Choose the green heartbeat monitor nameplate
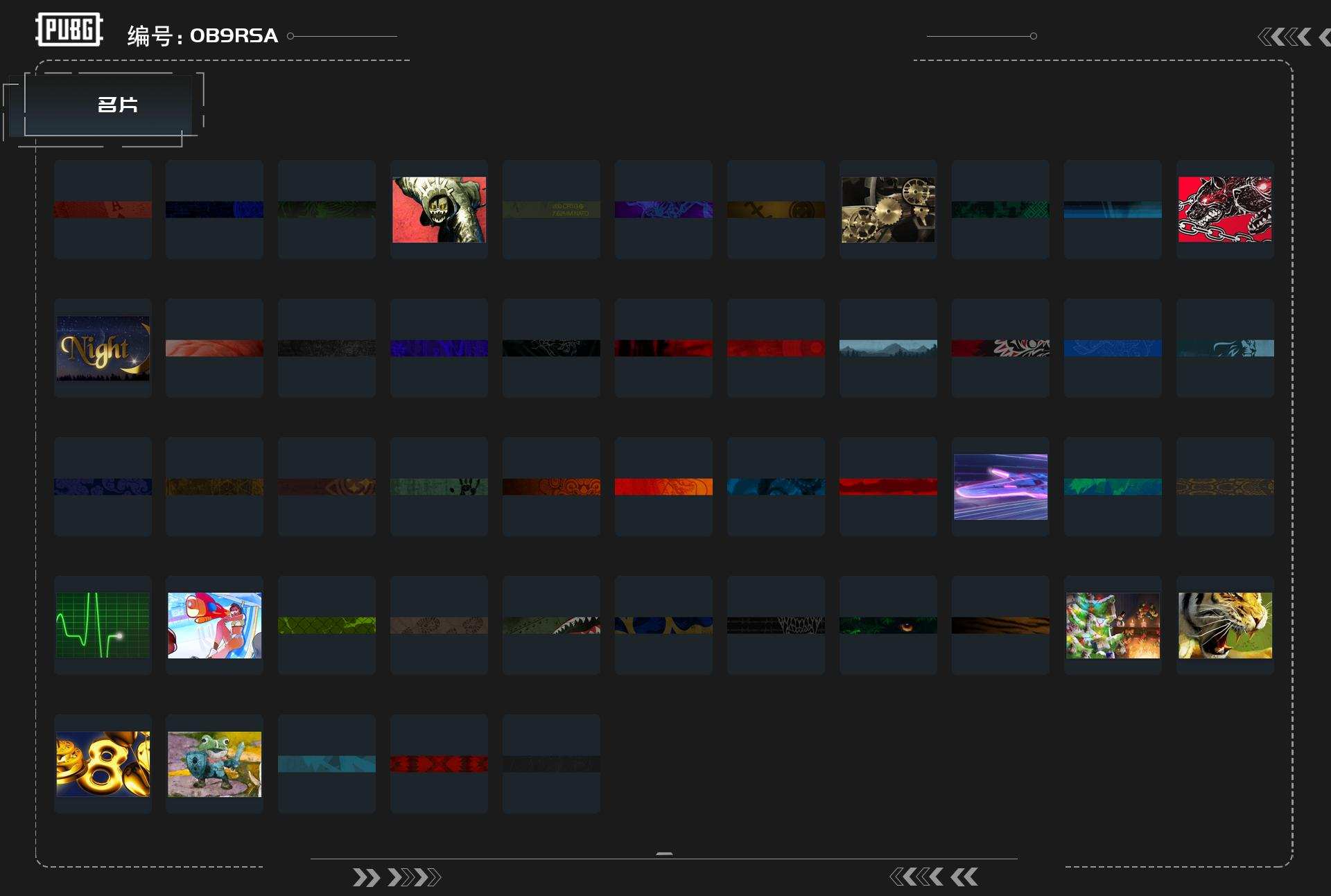 pyautogui.click(x=103, y=625)
